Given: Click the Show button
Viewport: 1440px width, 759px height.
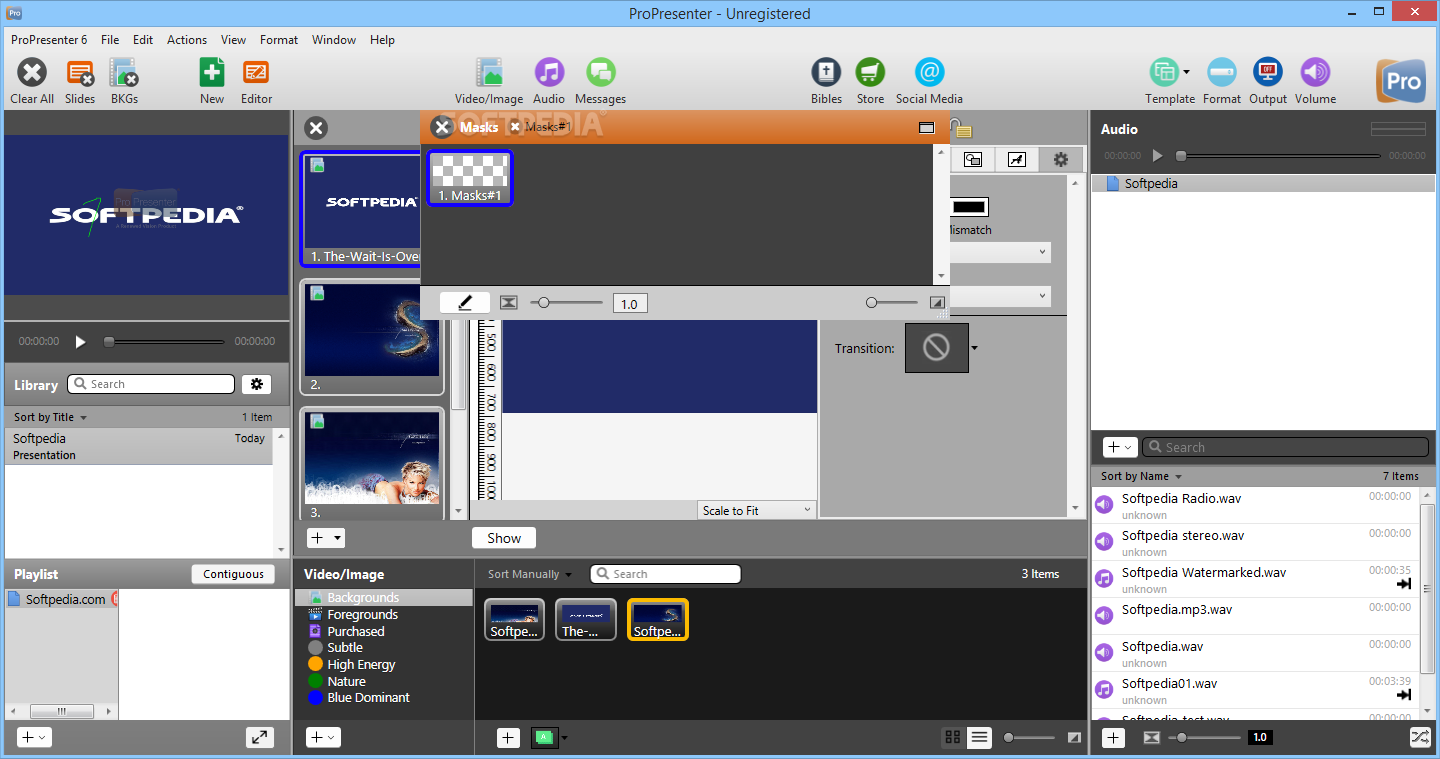Looking at the screenshot, I should (504, 538).
